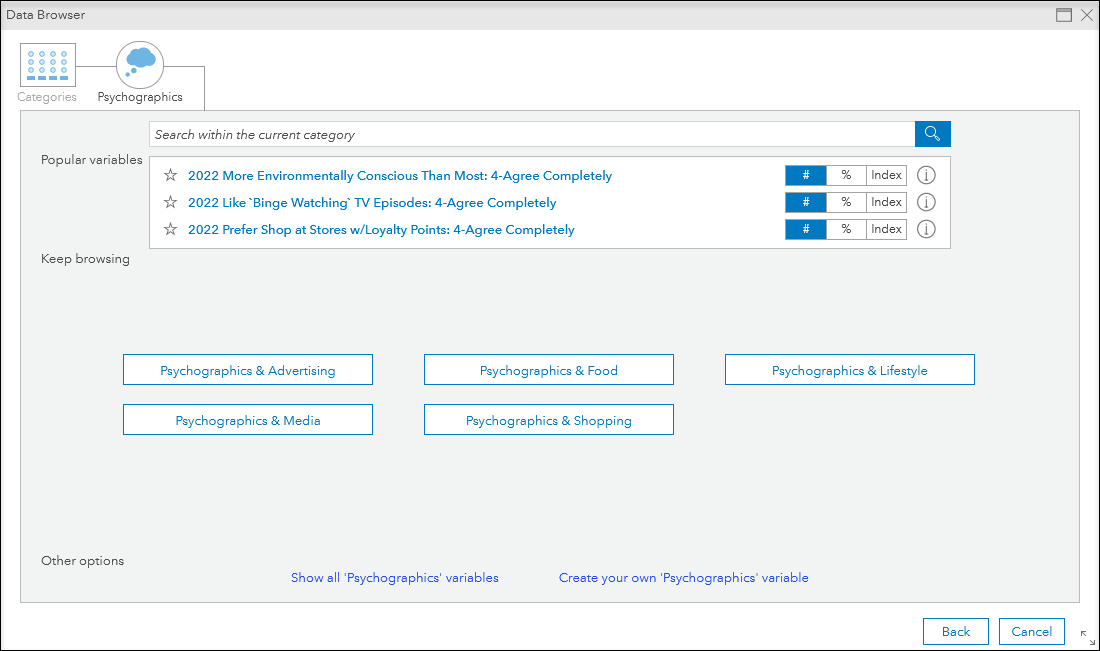Star the Environmentally Conscious variable
This screenshot has height=651, width=1100.
point(170,174)
